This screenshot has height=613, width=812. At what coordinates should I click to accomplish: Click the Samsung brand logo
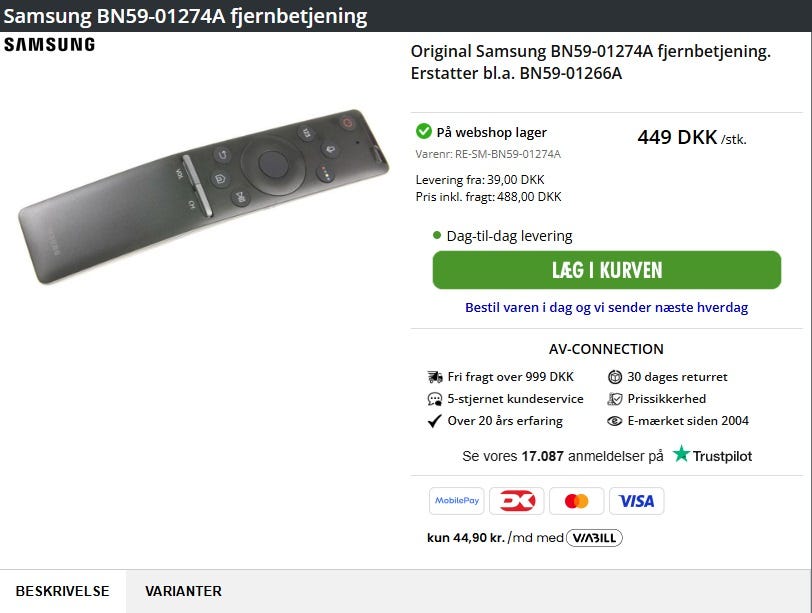coord(50,45)
